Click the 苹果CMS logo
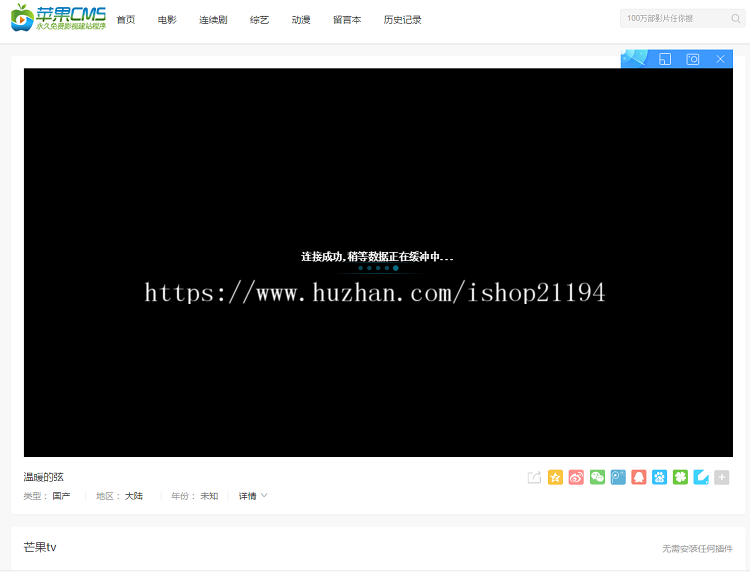Image resolution: width=750 pixels, height=580 pixels. [x=58, y=18]
